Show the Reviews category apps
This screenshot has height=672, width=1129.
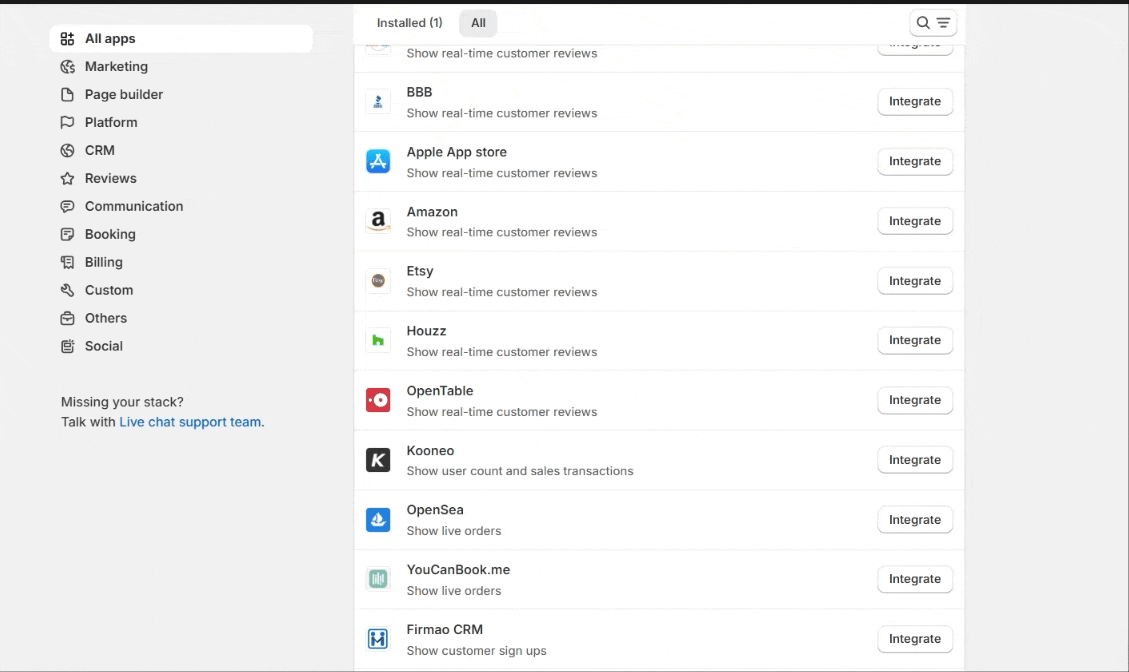click(x=110, y=179)
